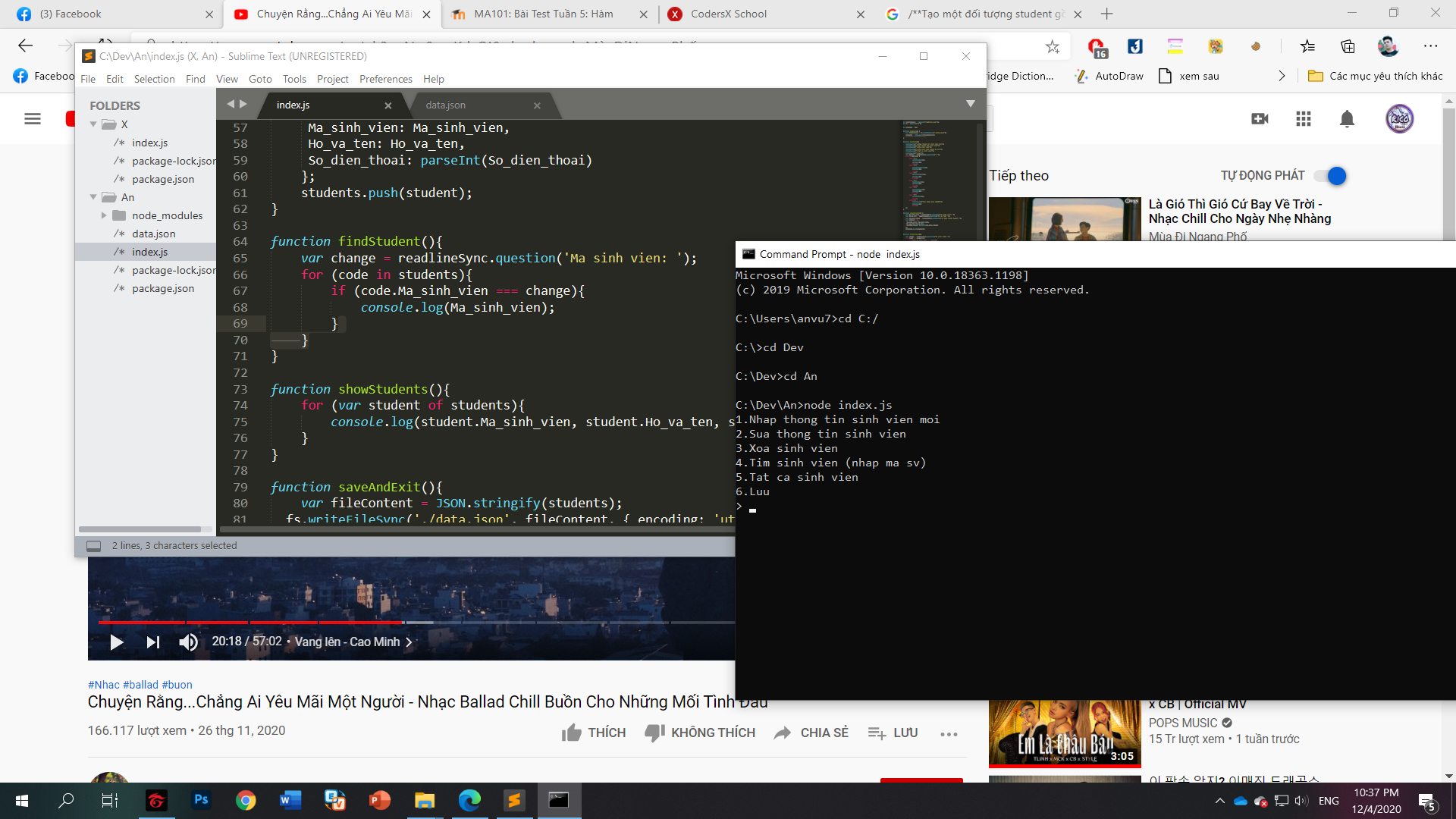Screen dimensions: 1456x819
Task: Mute the YouTube video volume
Action: point(188,642)
